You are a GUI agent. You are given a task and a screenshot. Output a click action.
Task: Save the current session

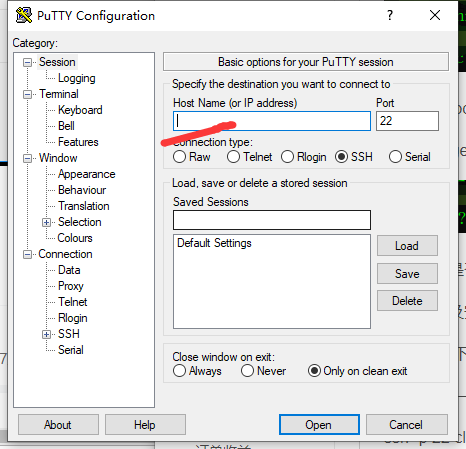[x=407, y=274]
